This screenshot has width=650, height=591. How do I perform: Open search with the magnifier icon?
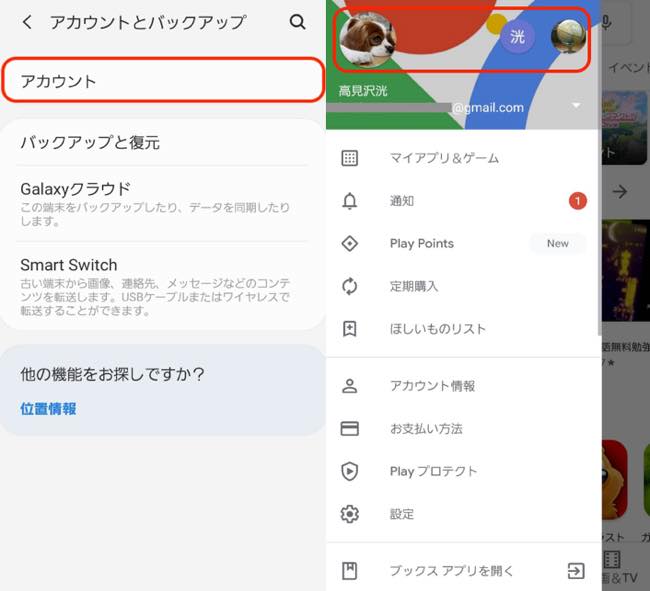click(x=297, y=22)
